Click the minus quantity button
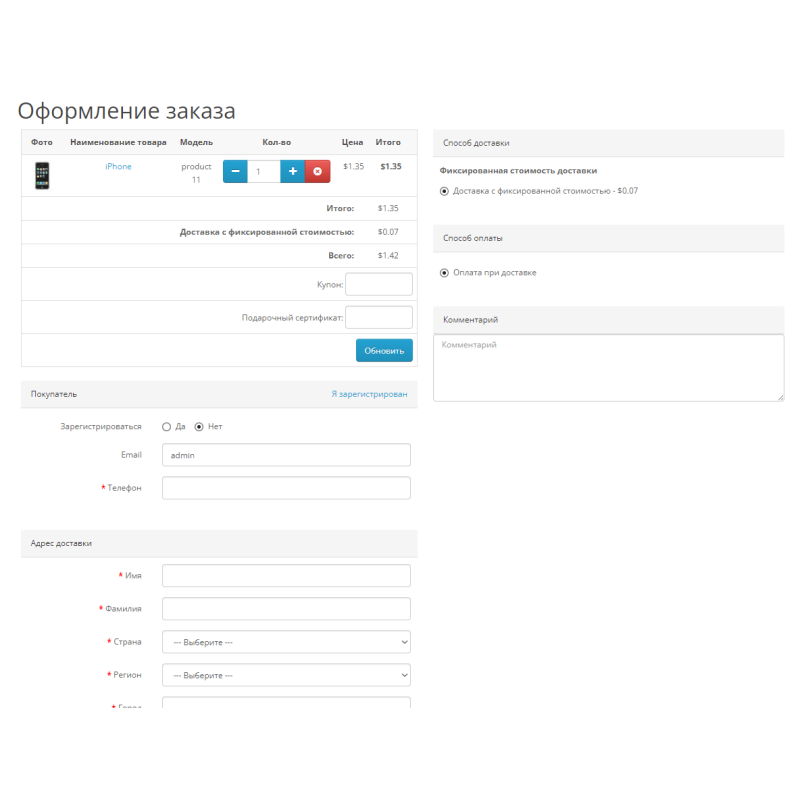This screenshot has height=800, width=800. coord(235,171)
